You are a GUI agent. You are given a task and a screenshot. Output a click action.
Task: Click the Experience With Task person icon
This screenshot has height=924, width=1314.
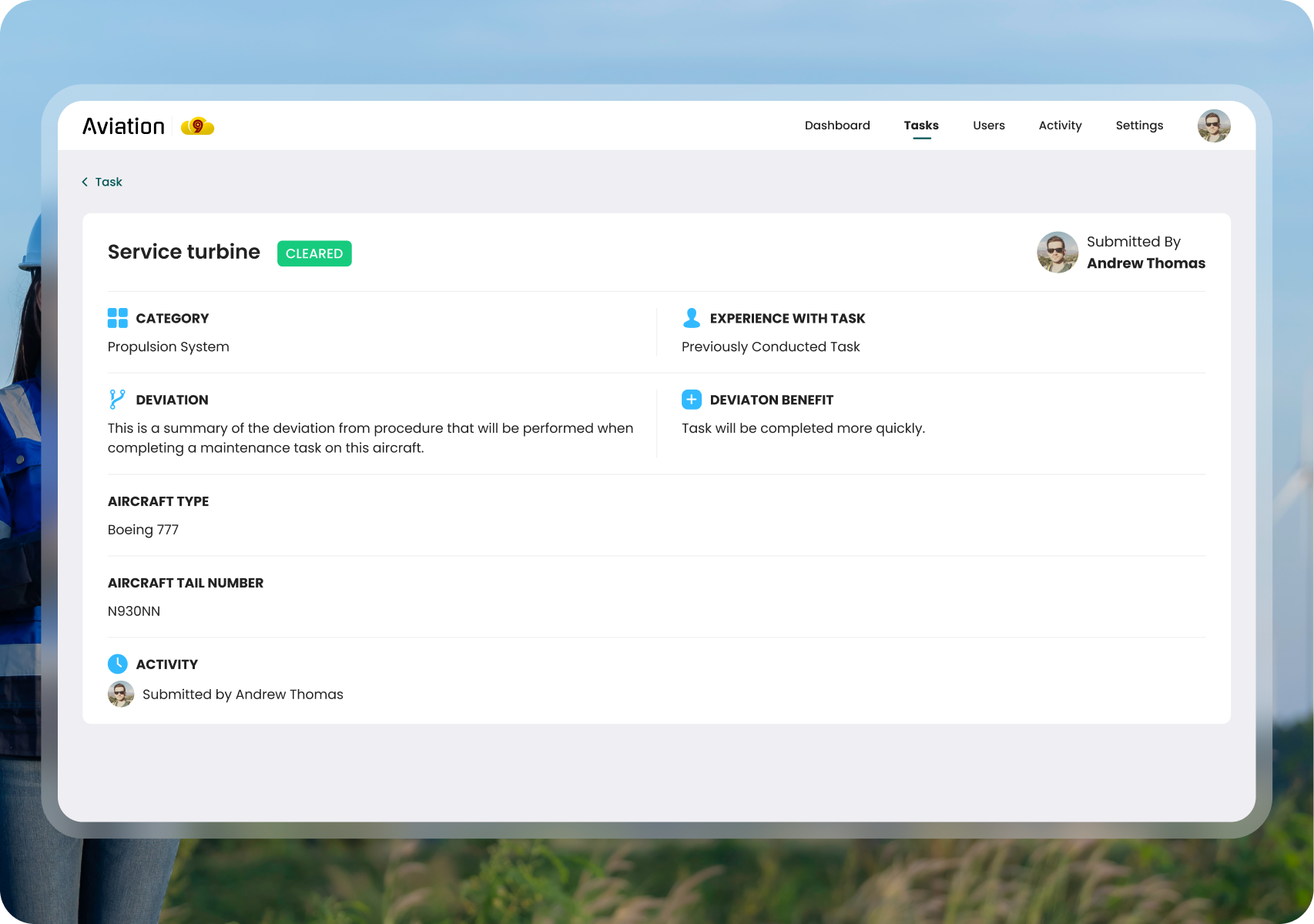pyautogui.click(x=692, y=318)
